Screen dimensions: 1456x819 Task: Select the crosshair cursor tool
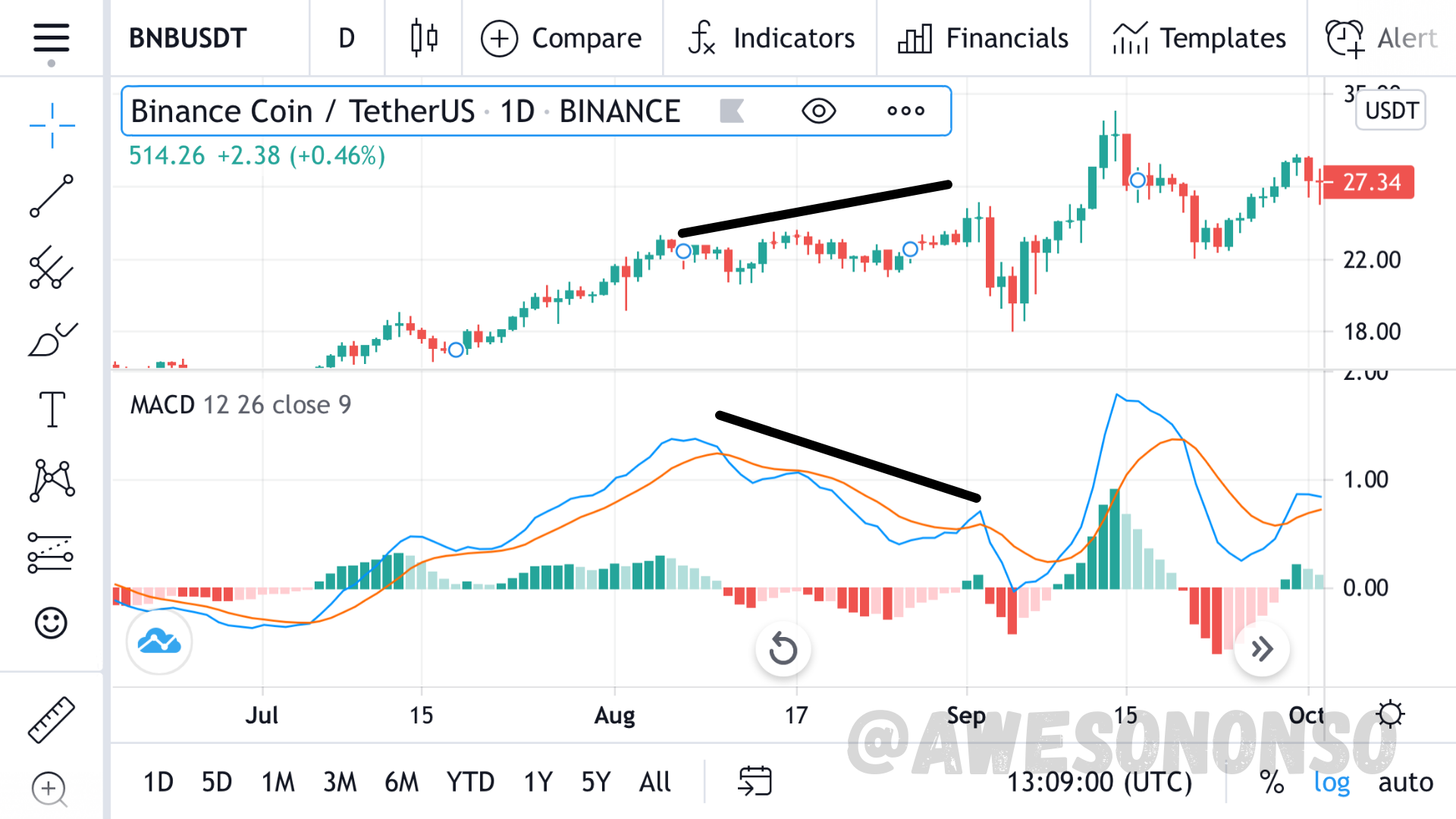52,125
